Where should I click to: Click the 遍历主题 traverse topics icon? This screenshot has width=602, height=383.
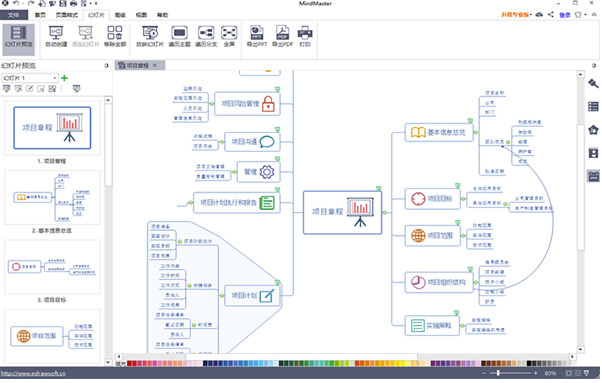tap(179, 36)
